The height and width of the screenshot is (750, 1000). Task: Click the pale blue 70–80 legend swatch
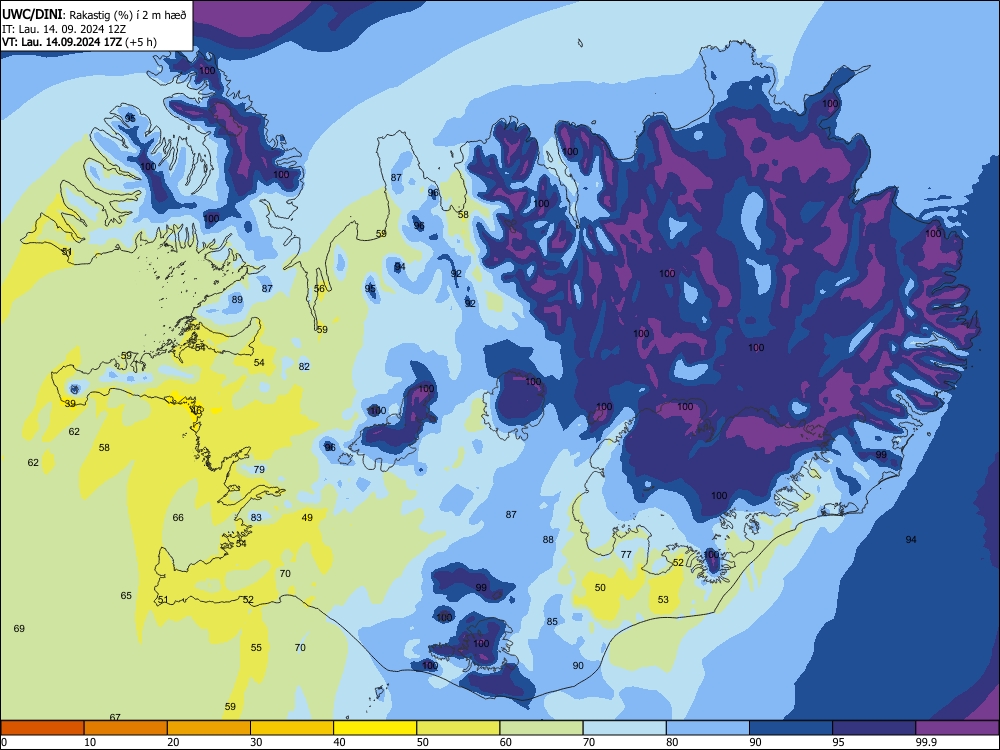click(x=624, y=728)
